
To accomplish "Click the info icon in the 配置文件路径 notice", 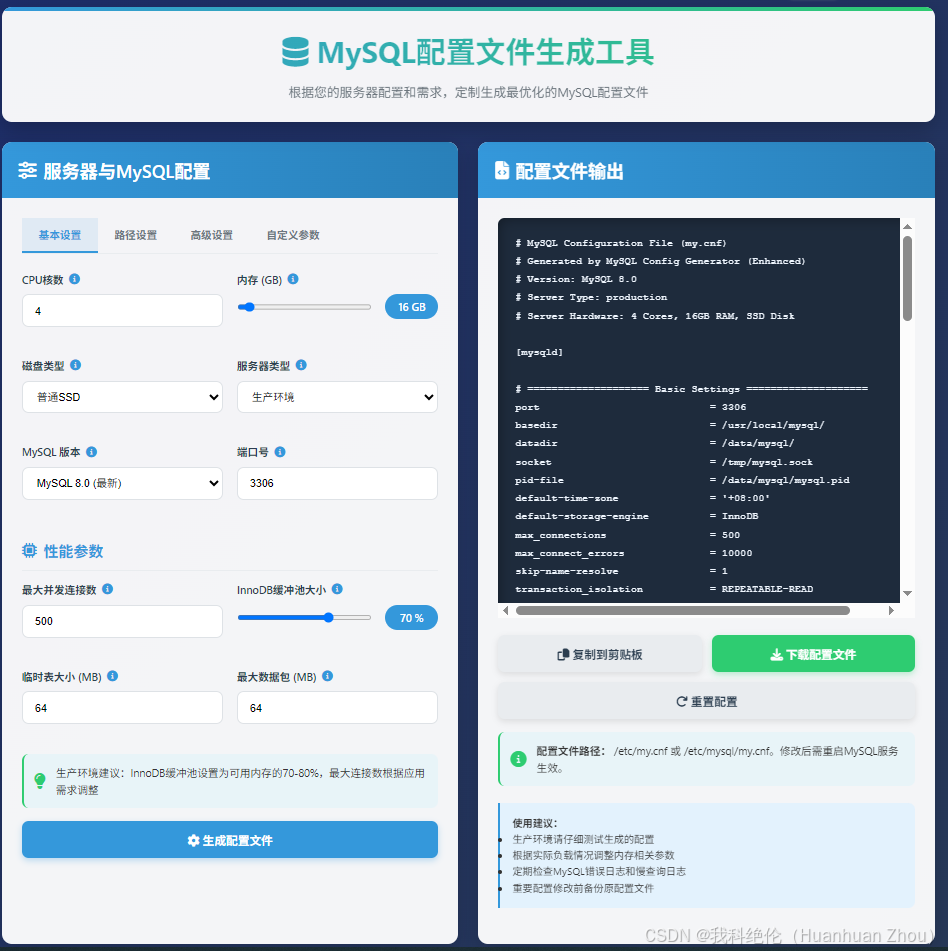I will 517,758.
